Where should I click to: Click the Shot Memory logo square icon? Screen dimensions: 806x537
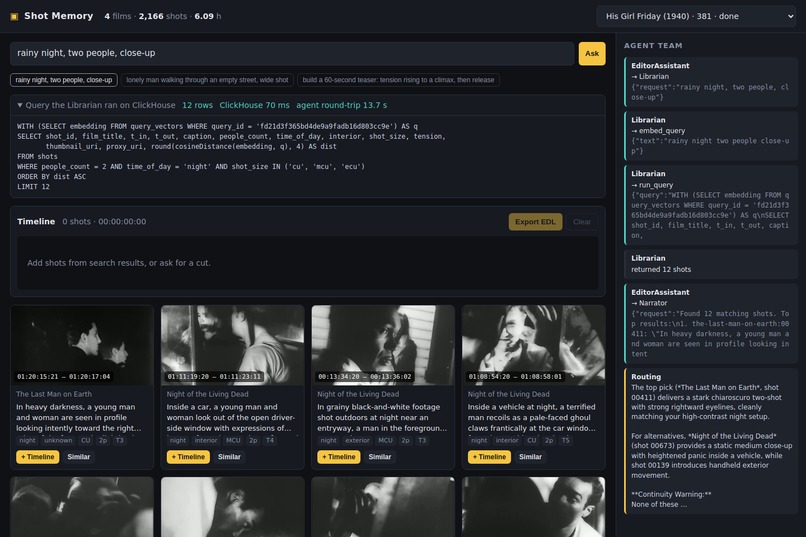click(x=14, y=16)
